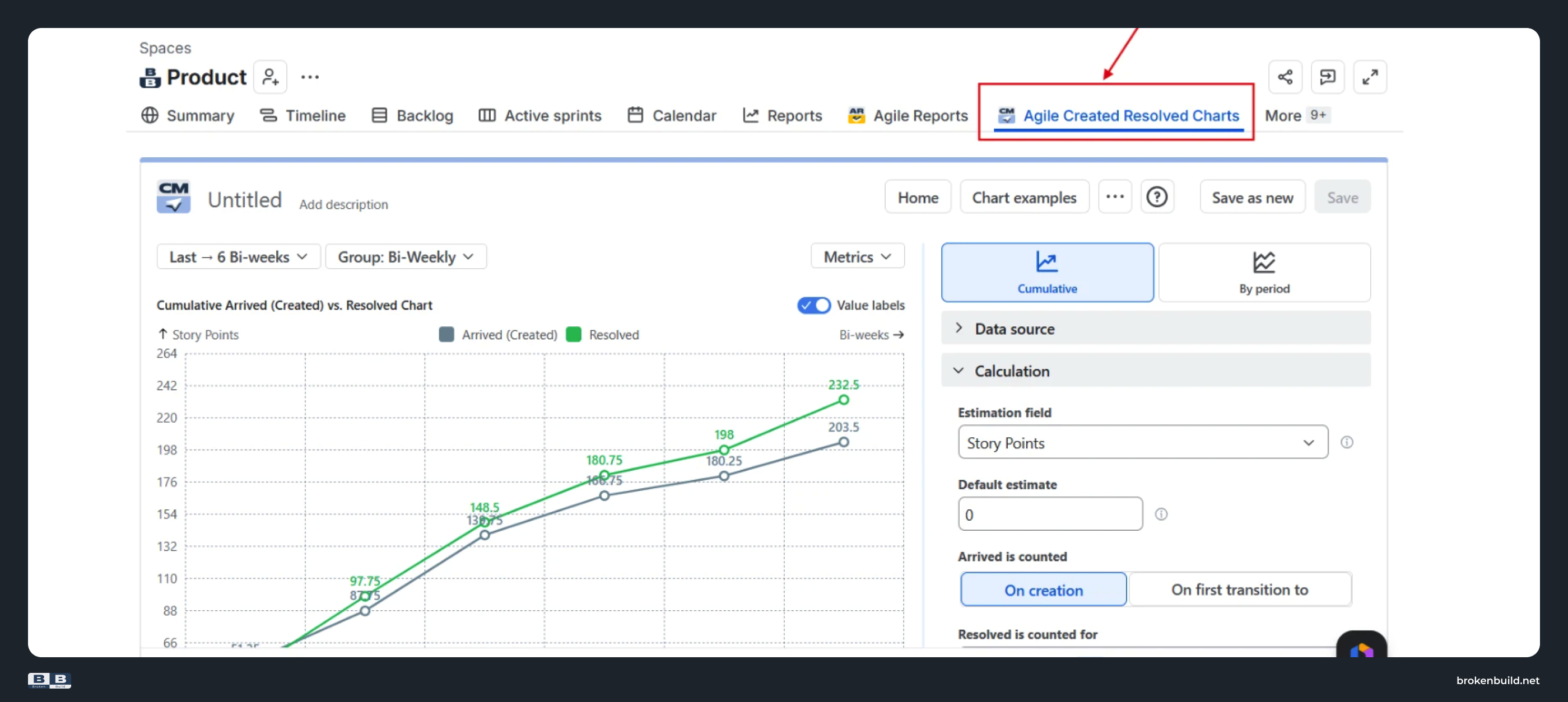This screenshot has width=1568, height=702.
Task: Click the Home button
Action: coord(918,197)
